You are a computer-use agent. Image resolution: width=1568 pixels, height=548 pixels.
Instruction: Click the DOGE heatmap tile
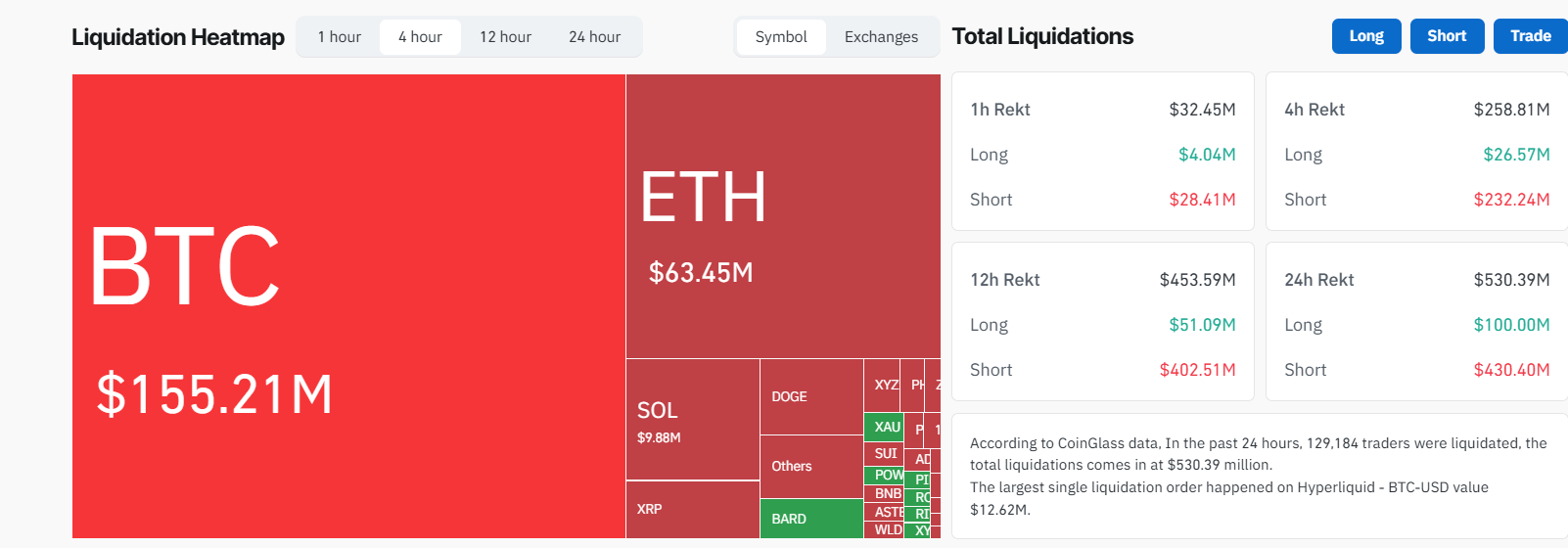click(811, 396)
